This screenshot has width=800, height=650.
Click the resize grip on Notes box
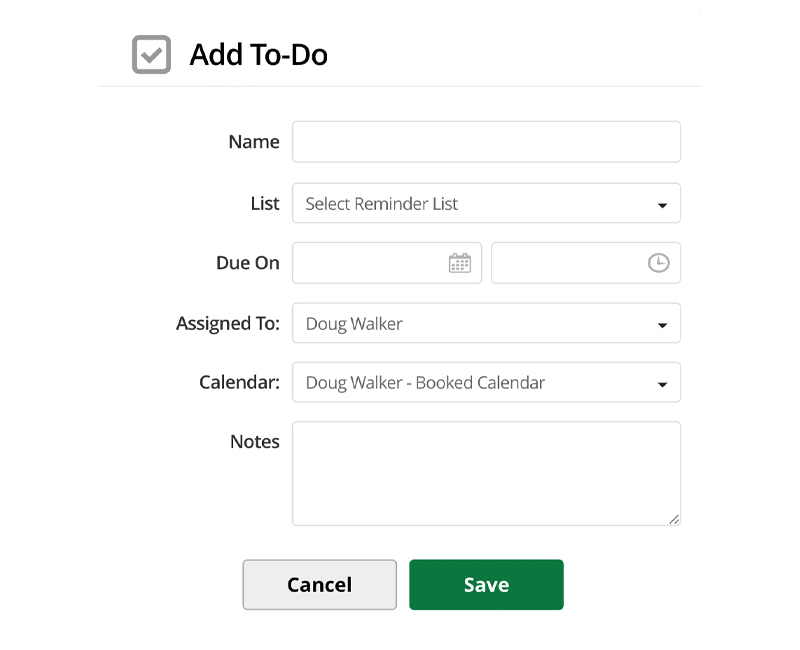[x=674, y=517]
